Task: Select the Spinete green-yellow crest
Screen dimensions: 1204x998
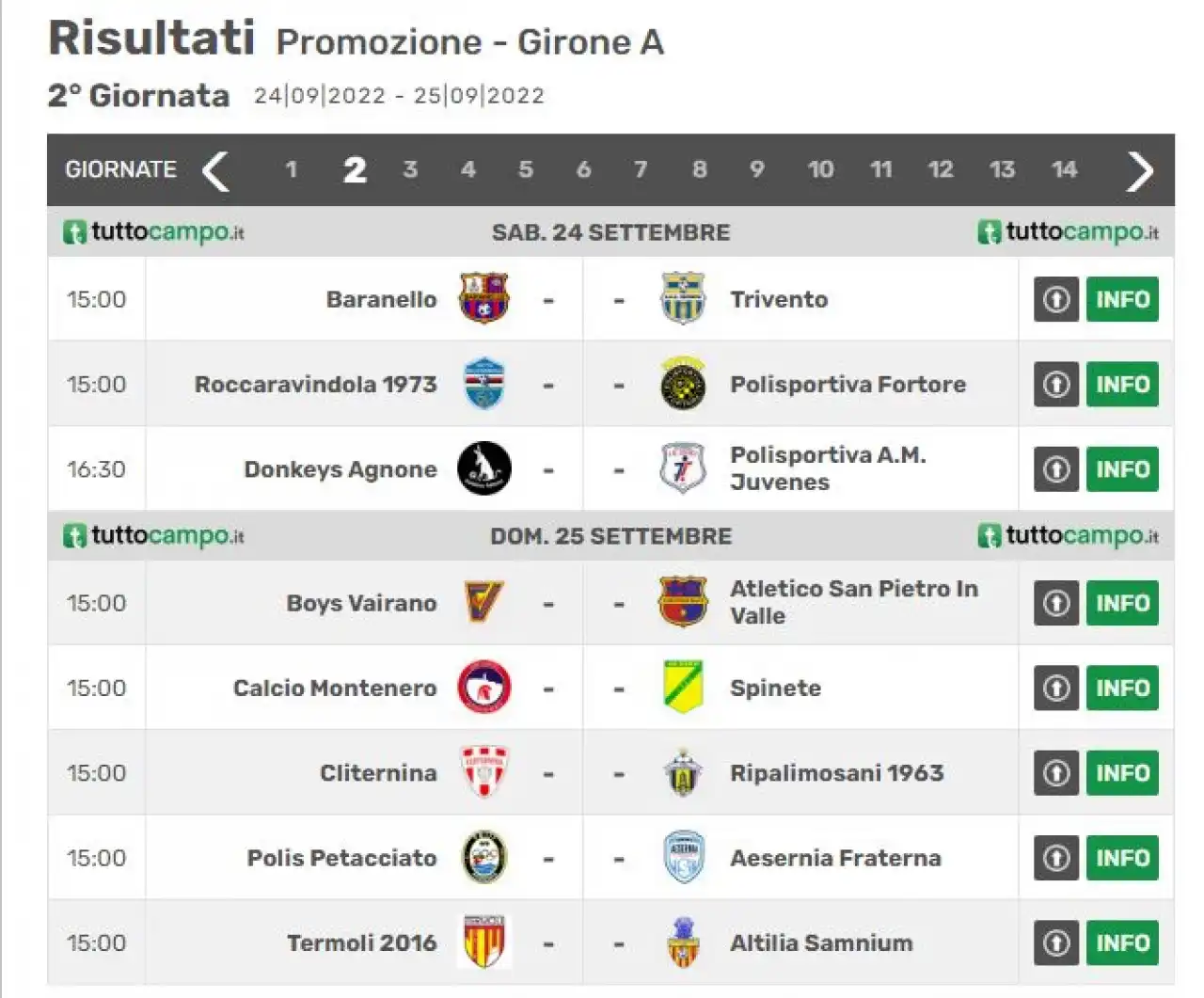Action: pyautogui.click(x=683, y=688)
